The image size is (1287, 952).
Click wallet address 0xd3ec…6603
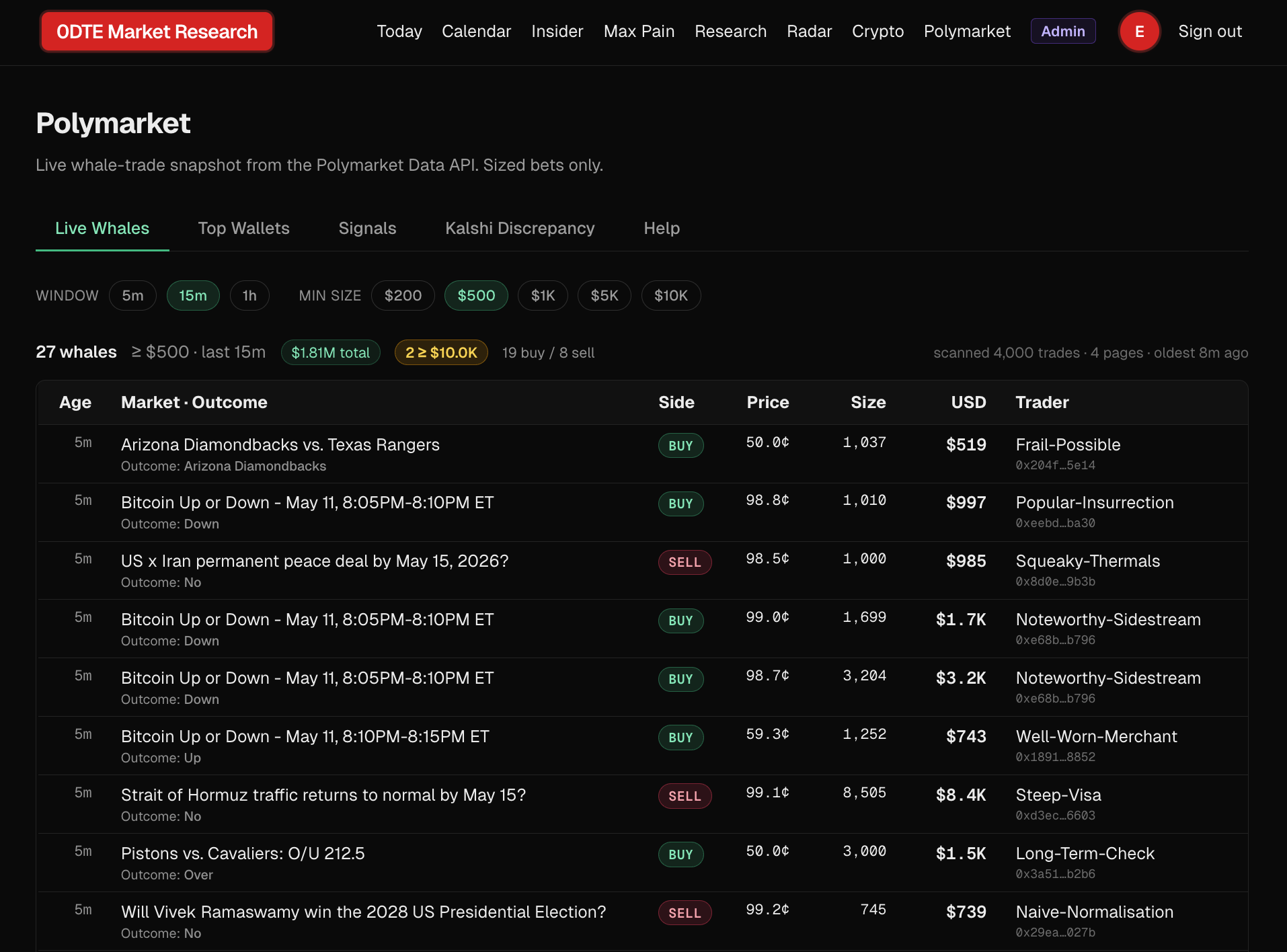[1055, 816]
